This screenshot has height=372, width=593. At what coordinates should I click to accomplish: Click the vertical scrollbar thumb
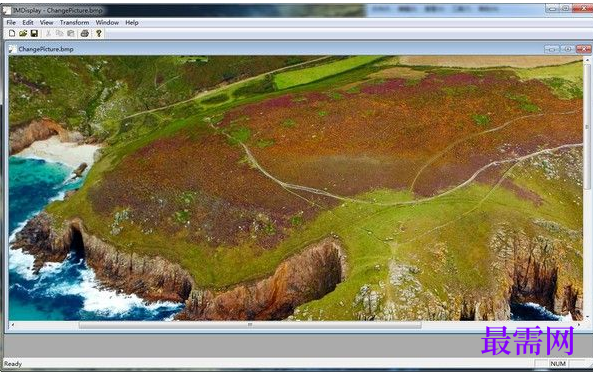coord(587,127)
